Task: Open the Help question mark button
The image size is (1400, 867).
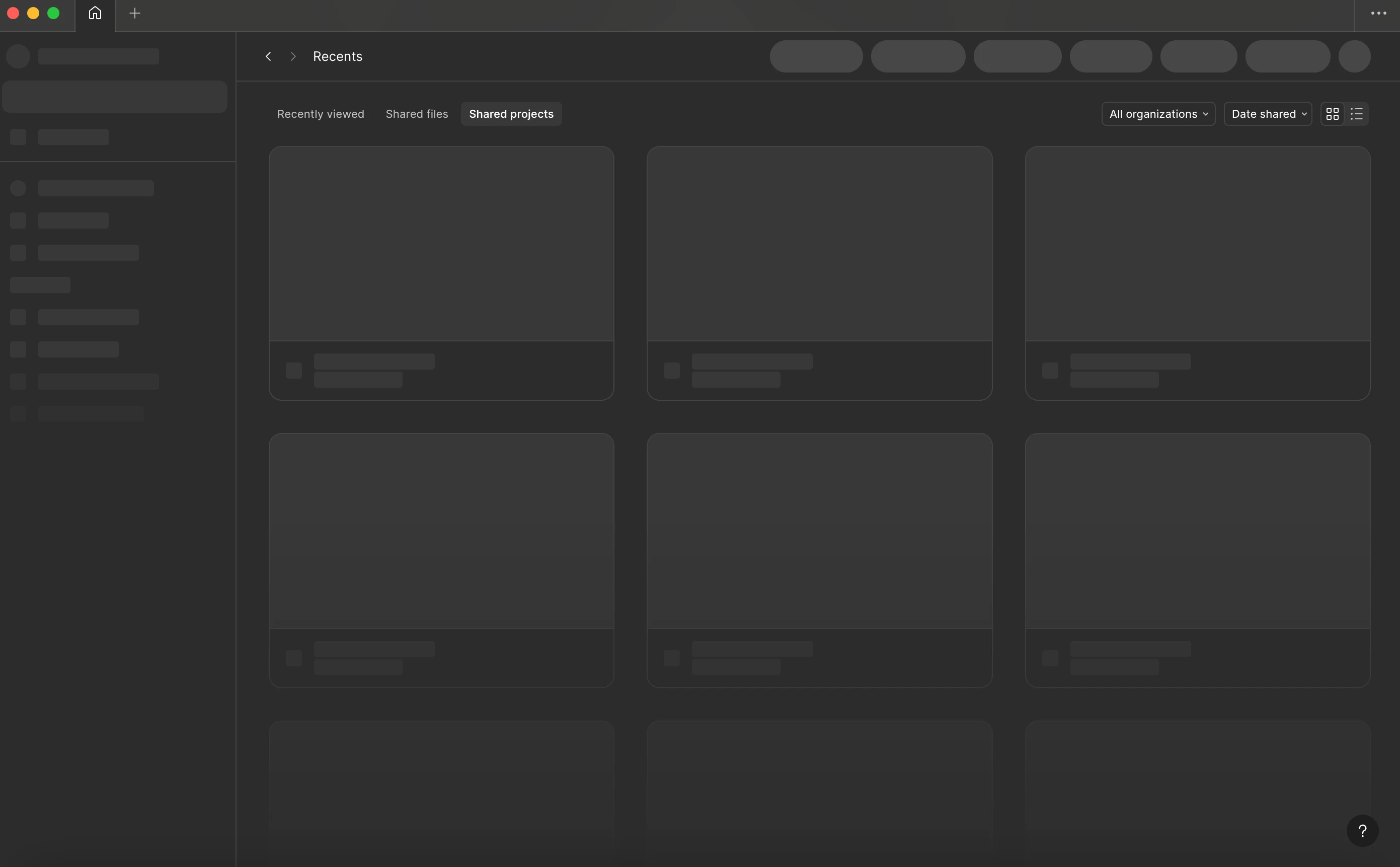Action: (x=1362, y=830)
